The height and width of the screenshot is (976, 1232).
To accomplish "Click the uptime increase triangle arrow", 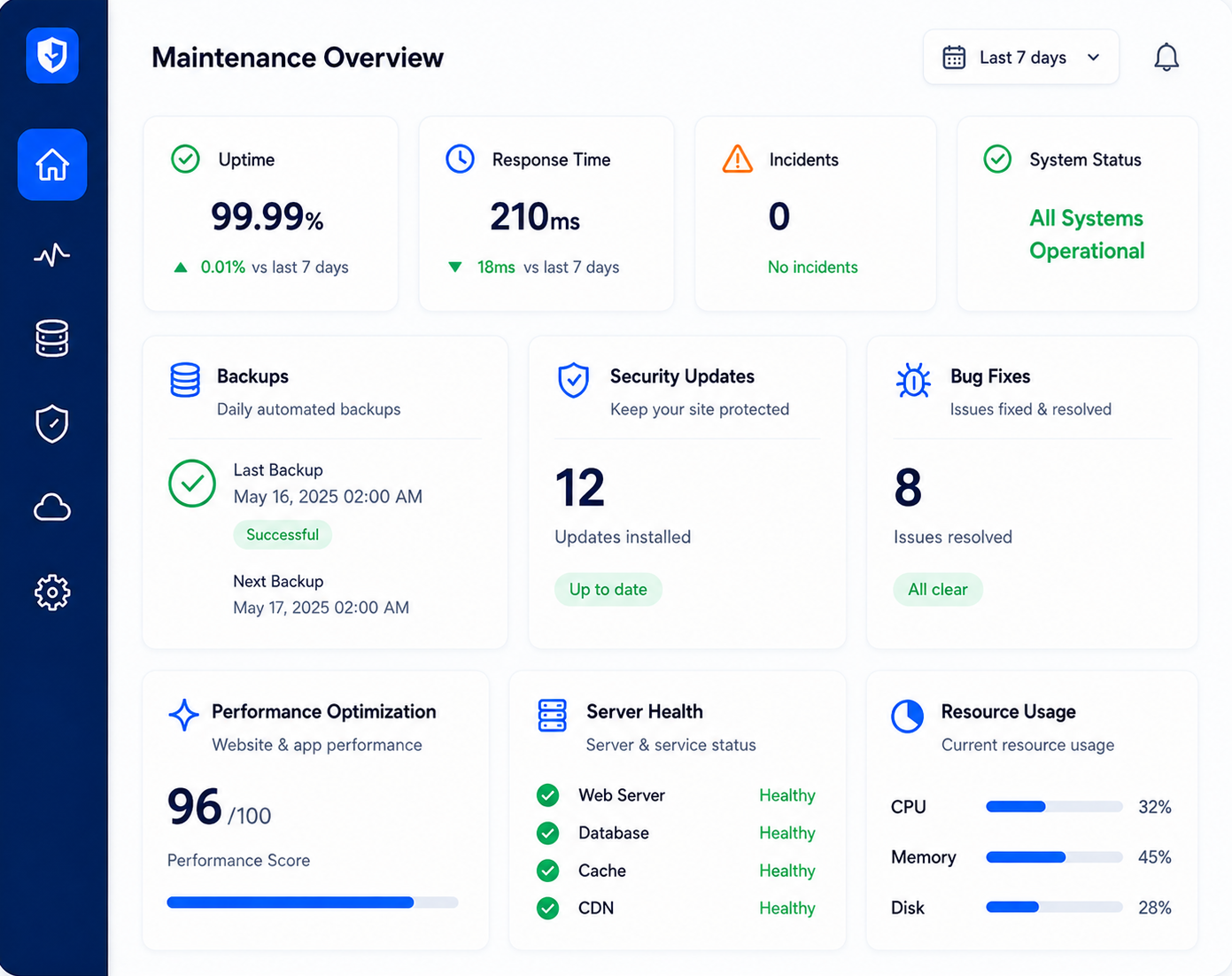I will (x=181, y=267).
